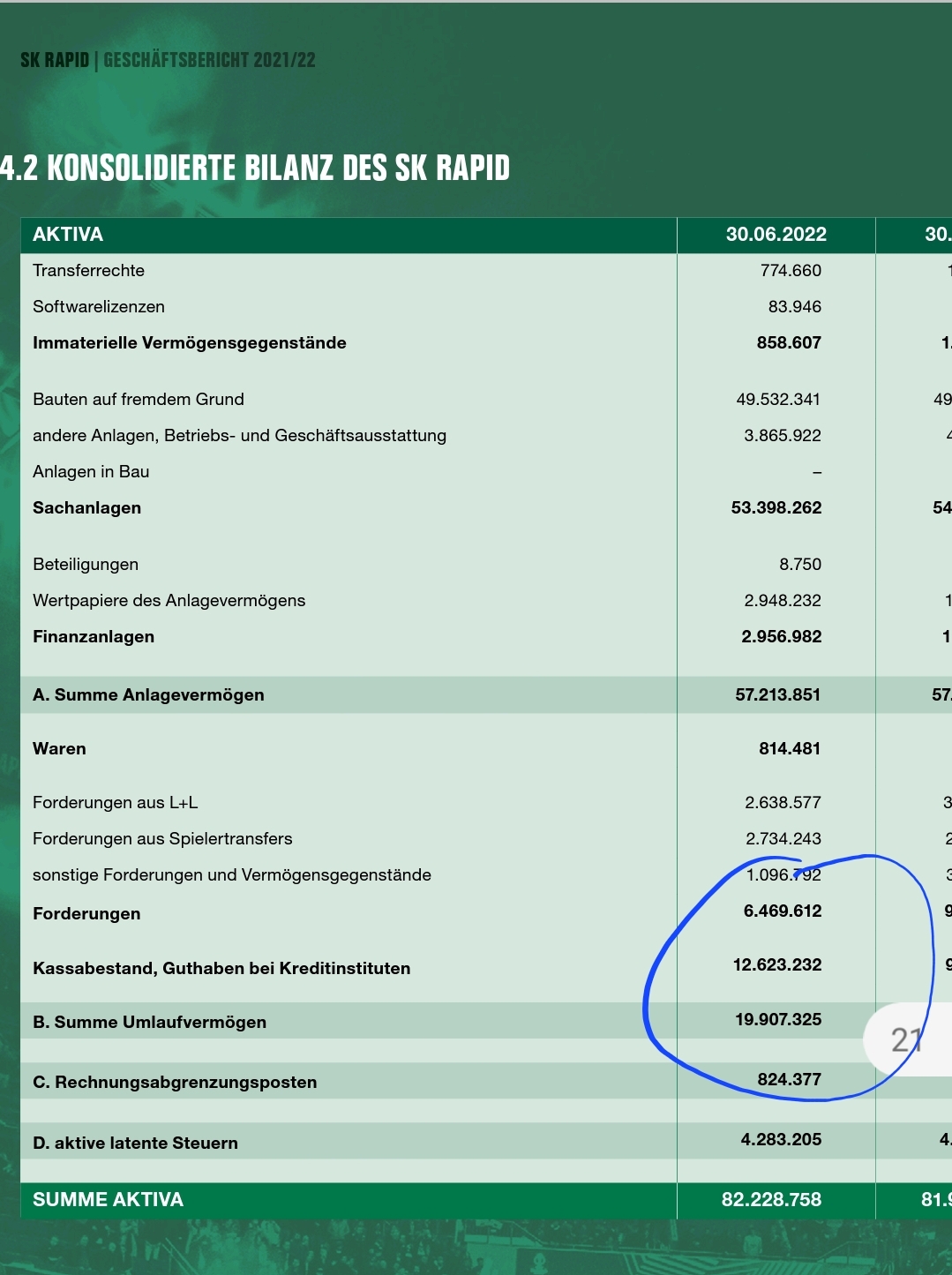Click the value '824.377'
Viewport: 952px width, 1275px height.
[790, 1080]
